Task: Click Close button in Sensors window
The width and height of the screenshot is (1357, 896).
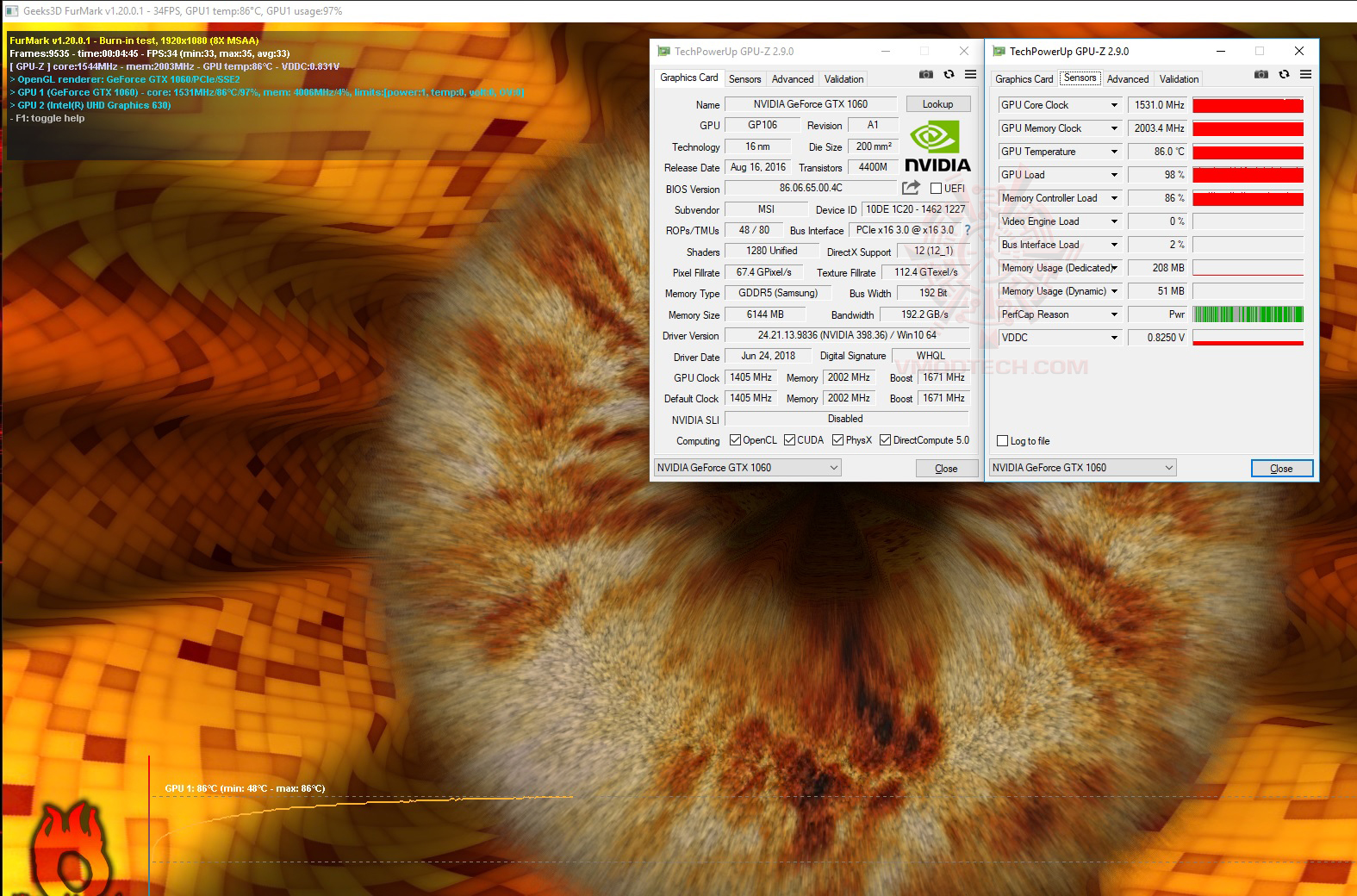Action: point(1281,468)
